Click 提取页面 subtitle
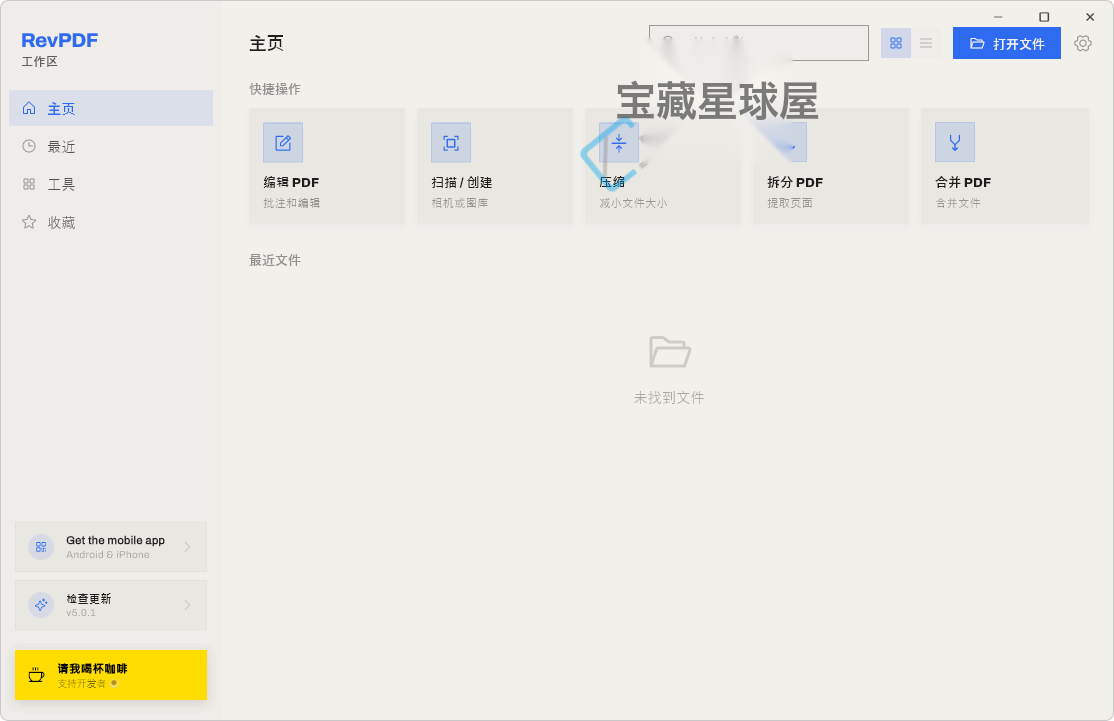 click(x=790, y=203)
